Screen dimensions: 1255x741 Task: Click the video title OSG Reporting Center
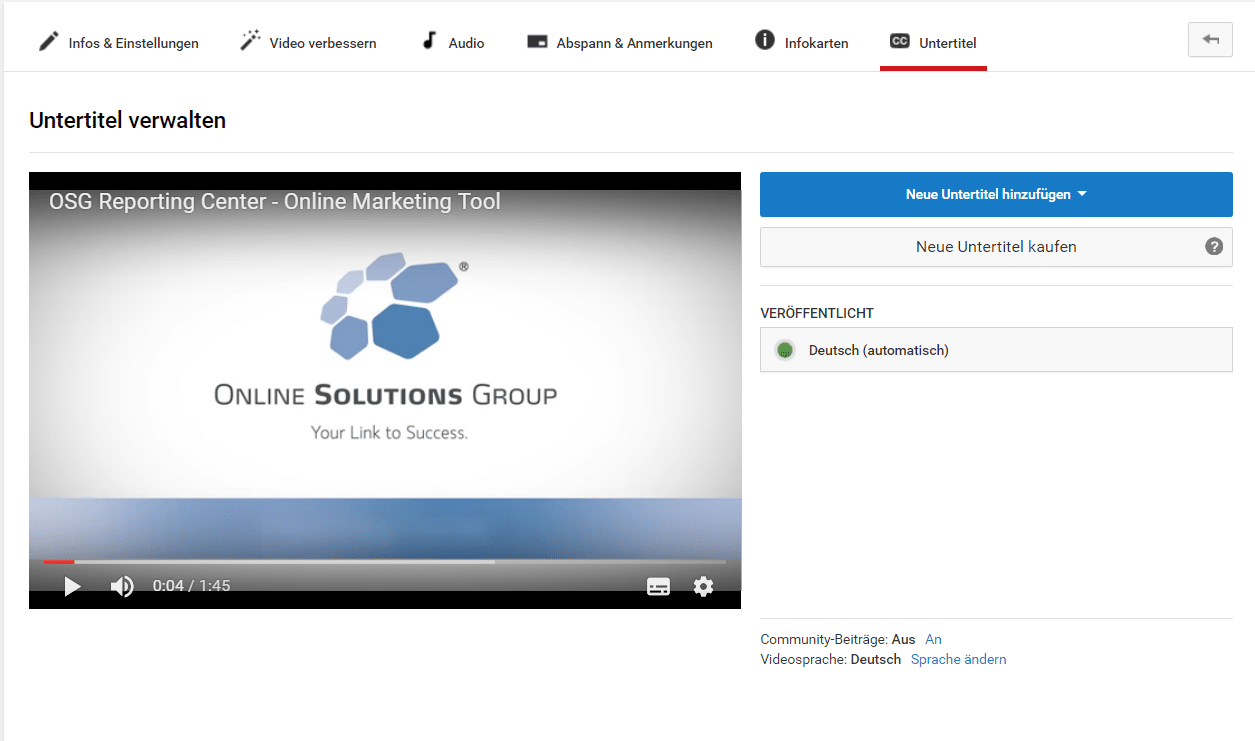[x=275, y=201]
